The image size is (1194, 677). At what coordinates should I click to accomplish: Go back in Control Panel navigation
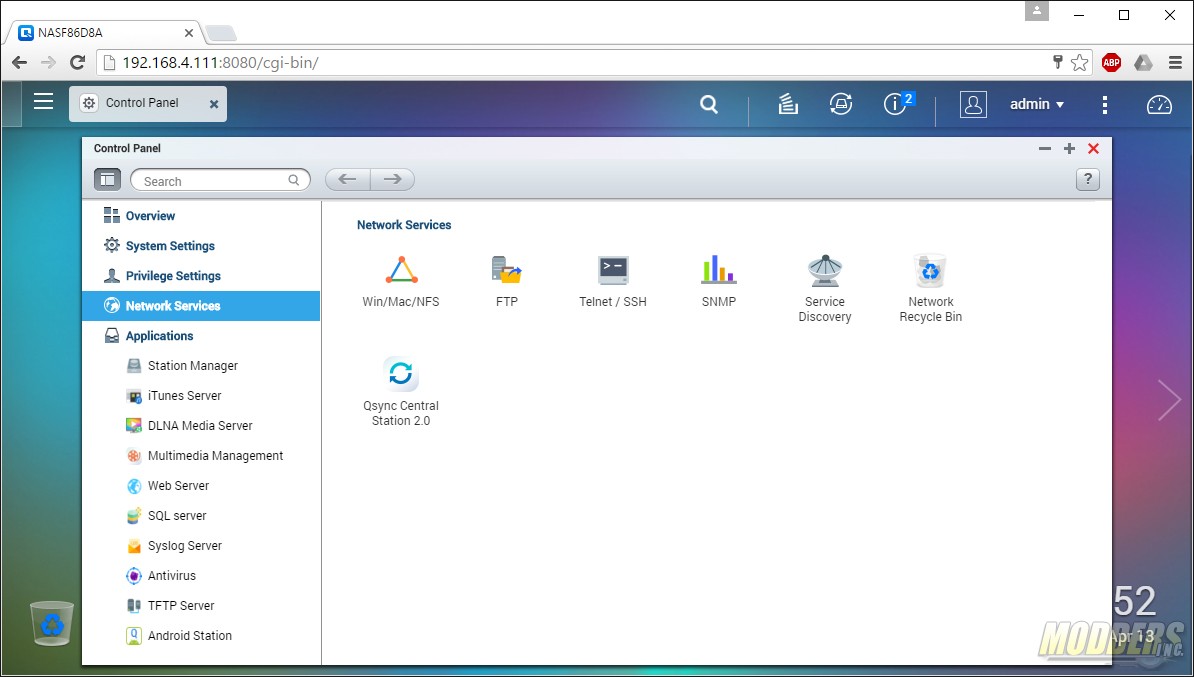click(x=348, y=179)
